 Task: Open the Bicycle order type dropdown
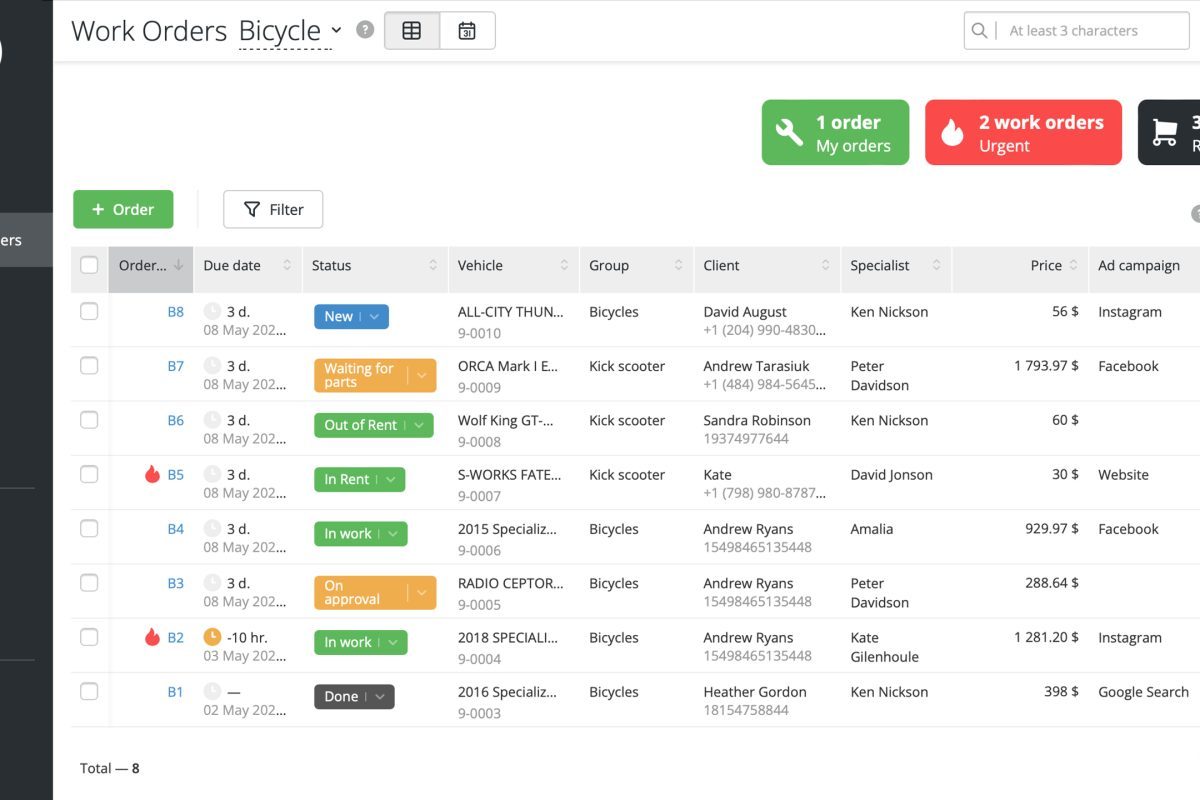pyautogui.click(x=290, y=31)
